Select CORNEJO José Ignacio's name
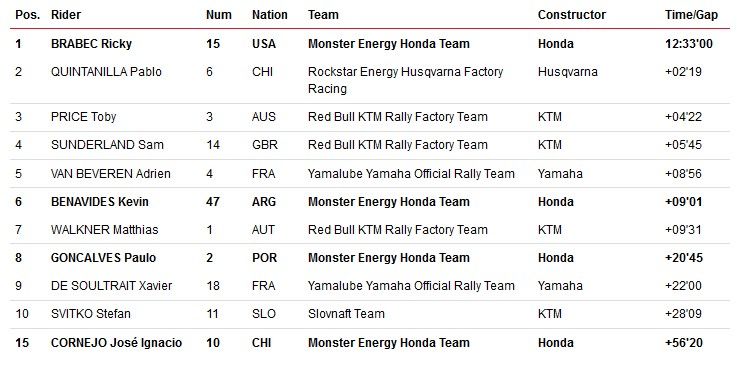The width and height of the screenshot is (737, 367). [x=116, y=343]
